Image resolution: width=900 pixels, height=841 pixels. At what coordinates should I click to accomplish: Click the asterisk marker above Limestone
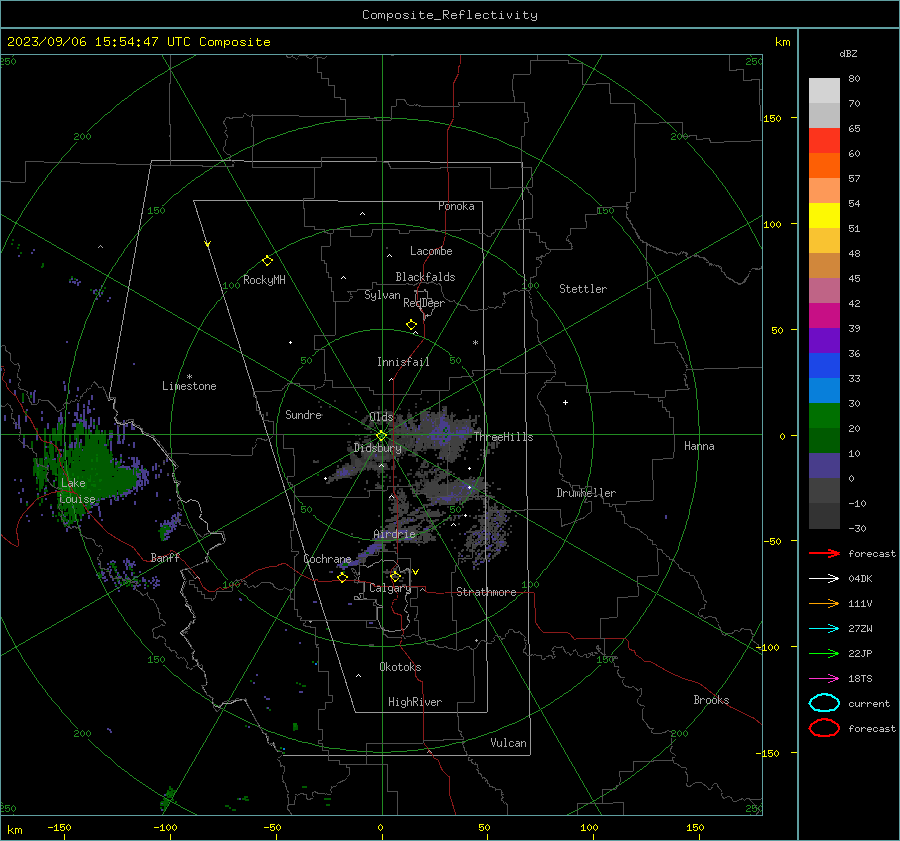[x=189, y=377]
